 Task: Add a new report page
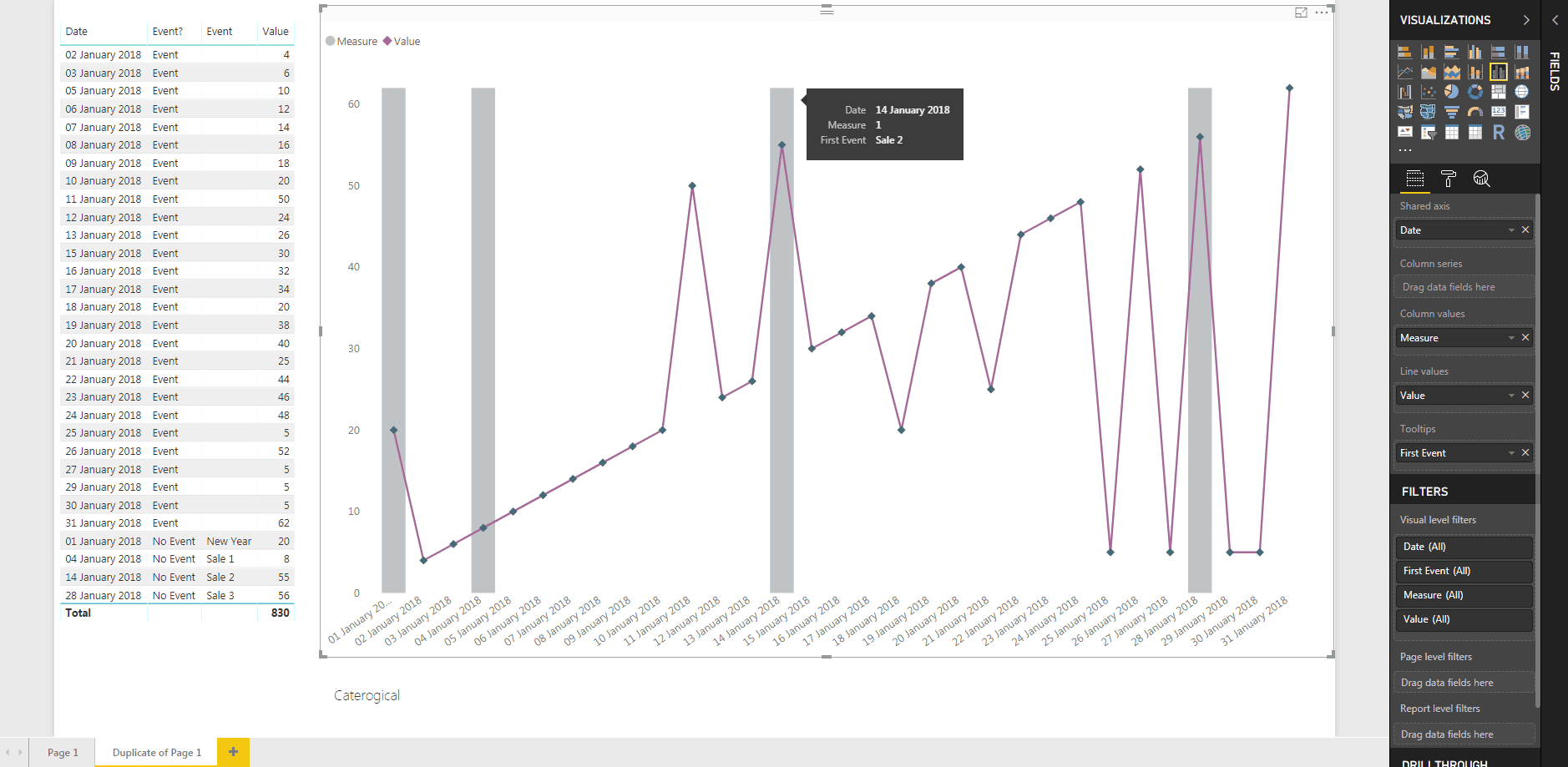point(233,752)
